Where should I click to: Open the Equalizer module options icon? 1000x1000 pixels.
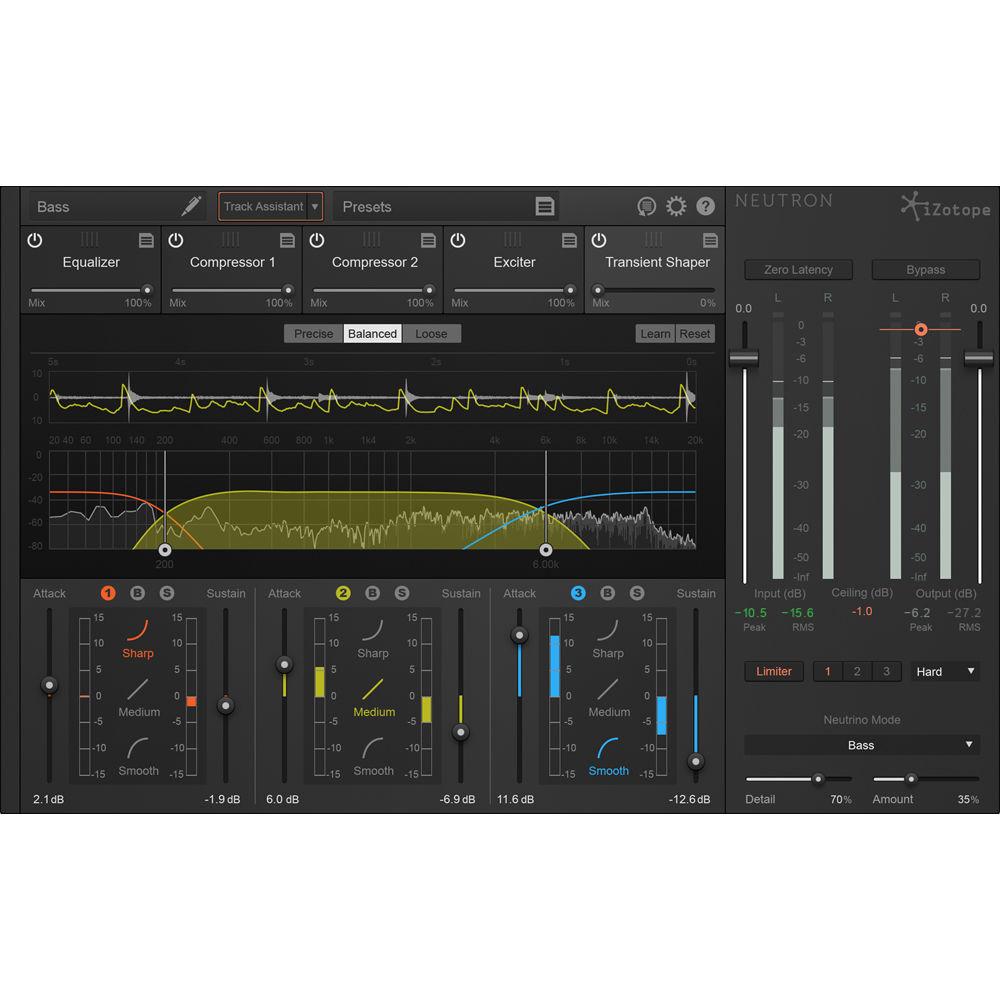click(146, 240)
